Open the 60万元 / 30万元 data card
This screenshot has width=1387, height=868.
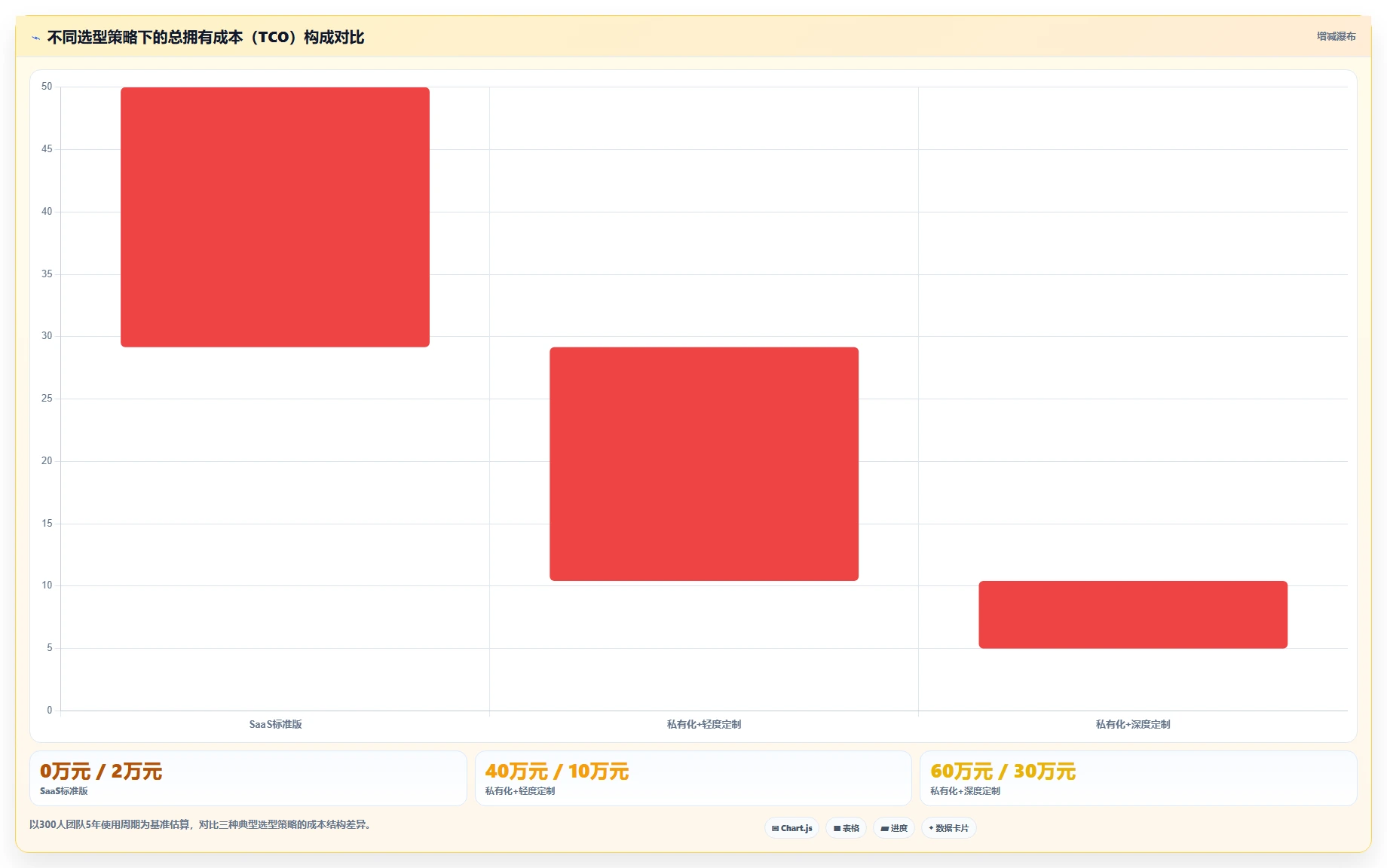tap(1138, 778)
